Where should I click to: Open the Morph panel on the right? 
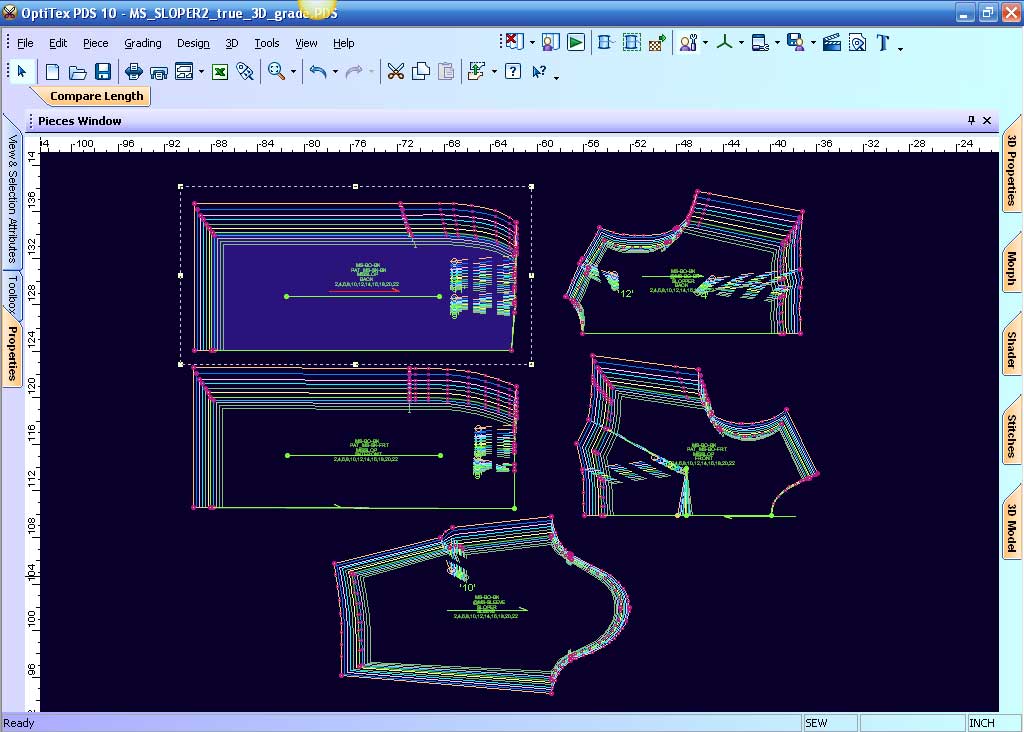[1010, 265]
